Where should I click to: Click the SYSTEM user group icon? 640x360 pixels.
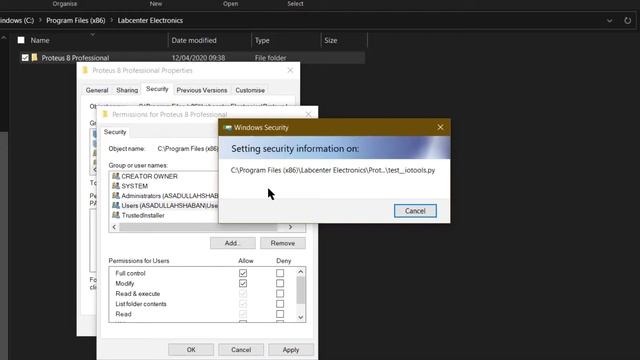116,186
